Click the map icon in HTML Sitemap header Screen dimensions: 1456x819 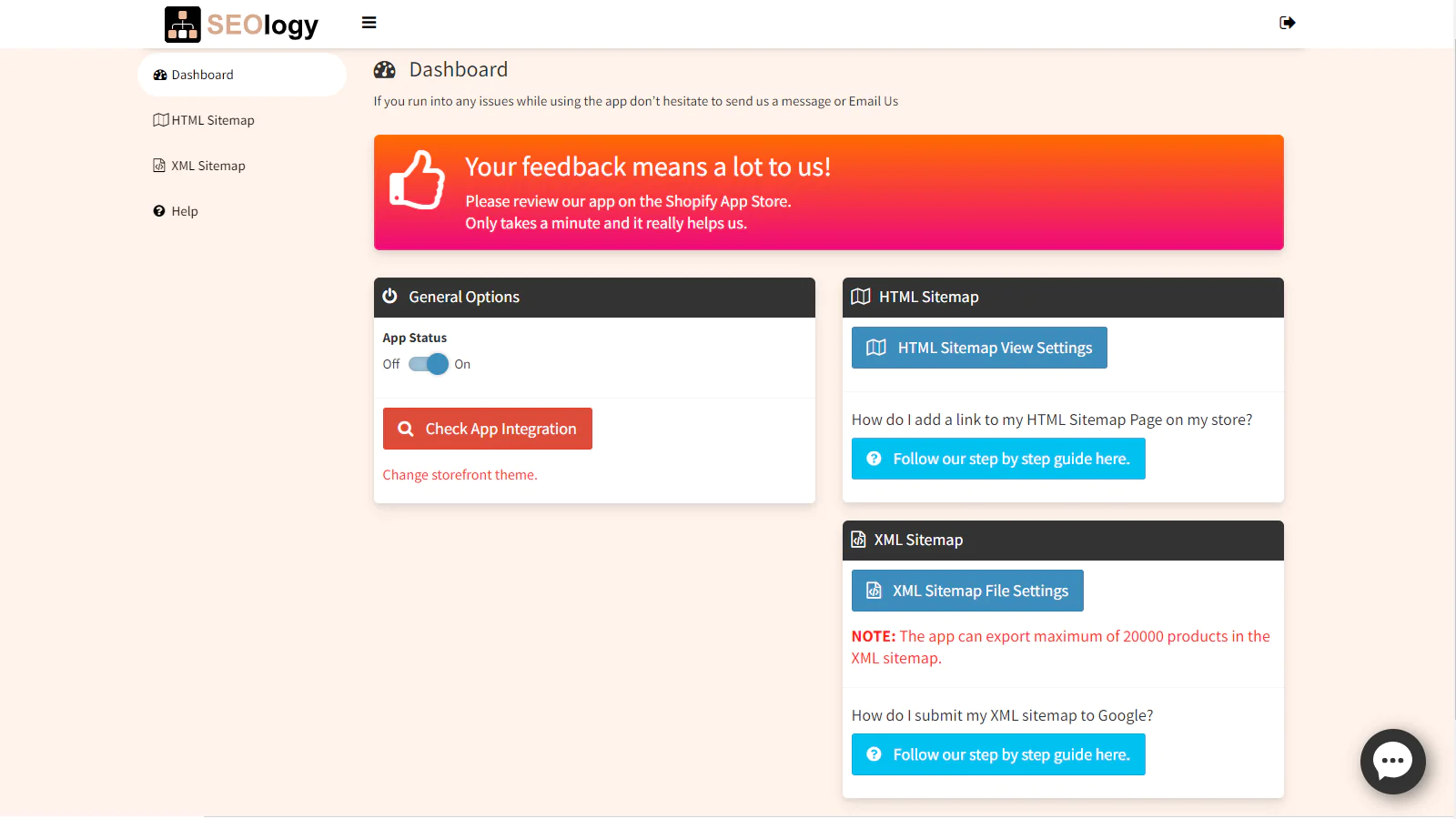point(860,297)
